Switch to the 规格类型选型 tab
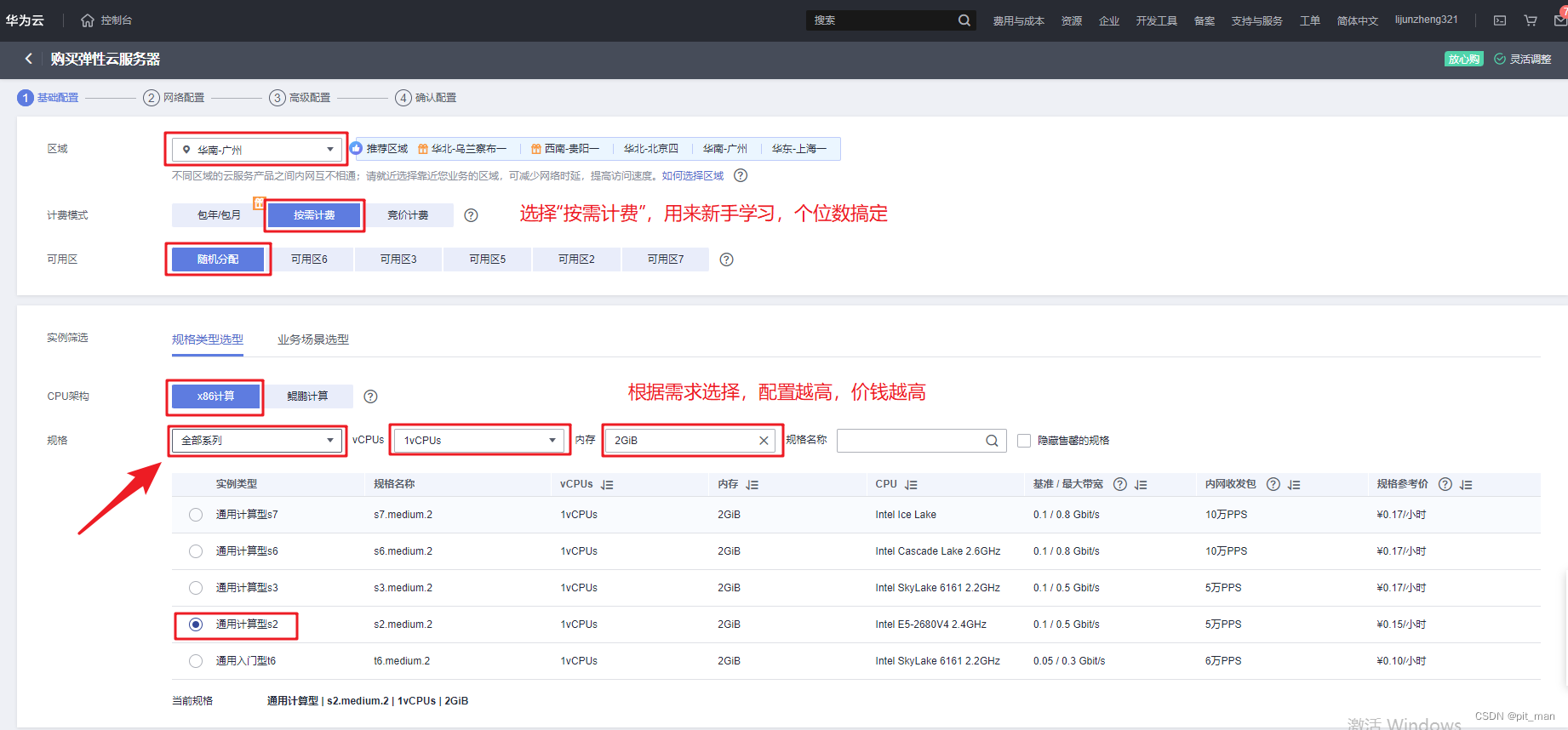1568x730 pixels. 208,339
